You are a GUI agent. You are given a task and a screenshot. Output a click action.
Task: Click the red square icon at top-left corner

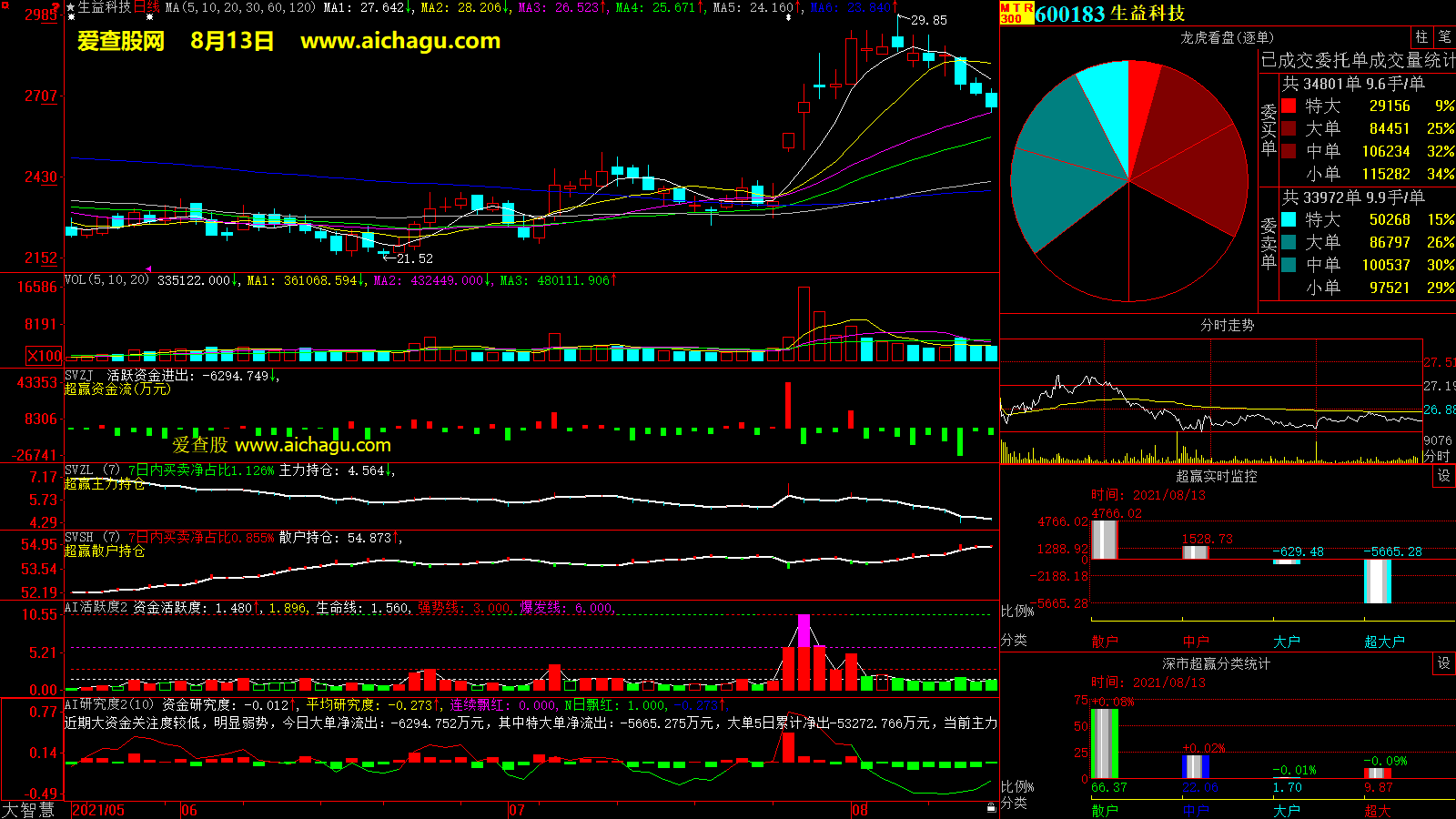(5, 5)
